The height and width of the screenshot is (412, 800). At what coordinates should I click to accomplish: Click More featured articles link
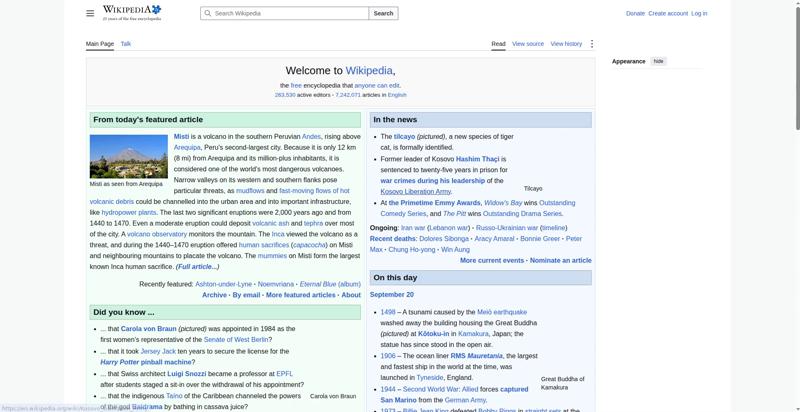pyautogui.click(x=301, y=295)
